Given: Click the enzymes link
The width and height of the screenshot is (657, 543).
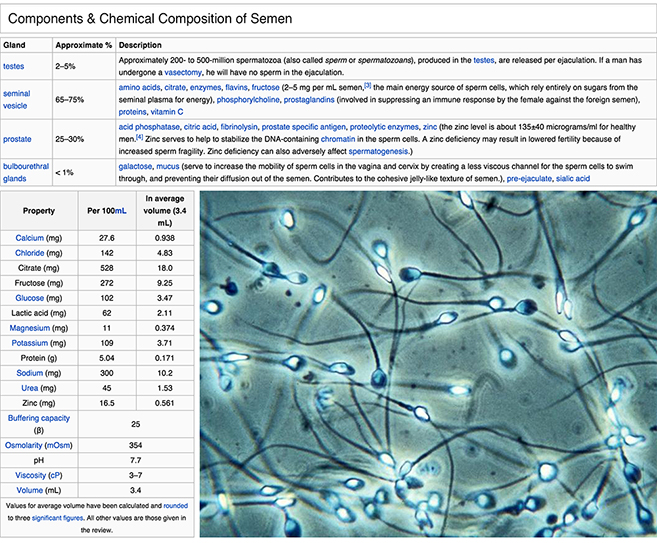Looking at the screenshot, I should tap(205, 88).
